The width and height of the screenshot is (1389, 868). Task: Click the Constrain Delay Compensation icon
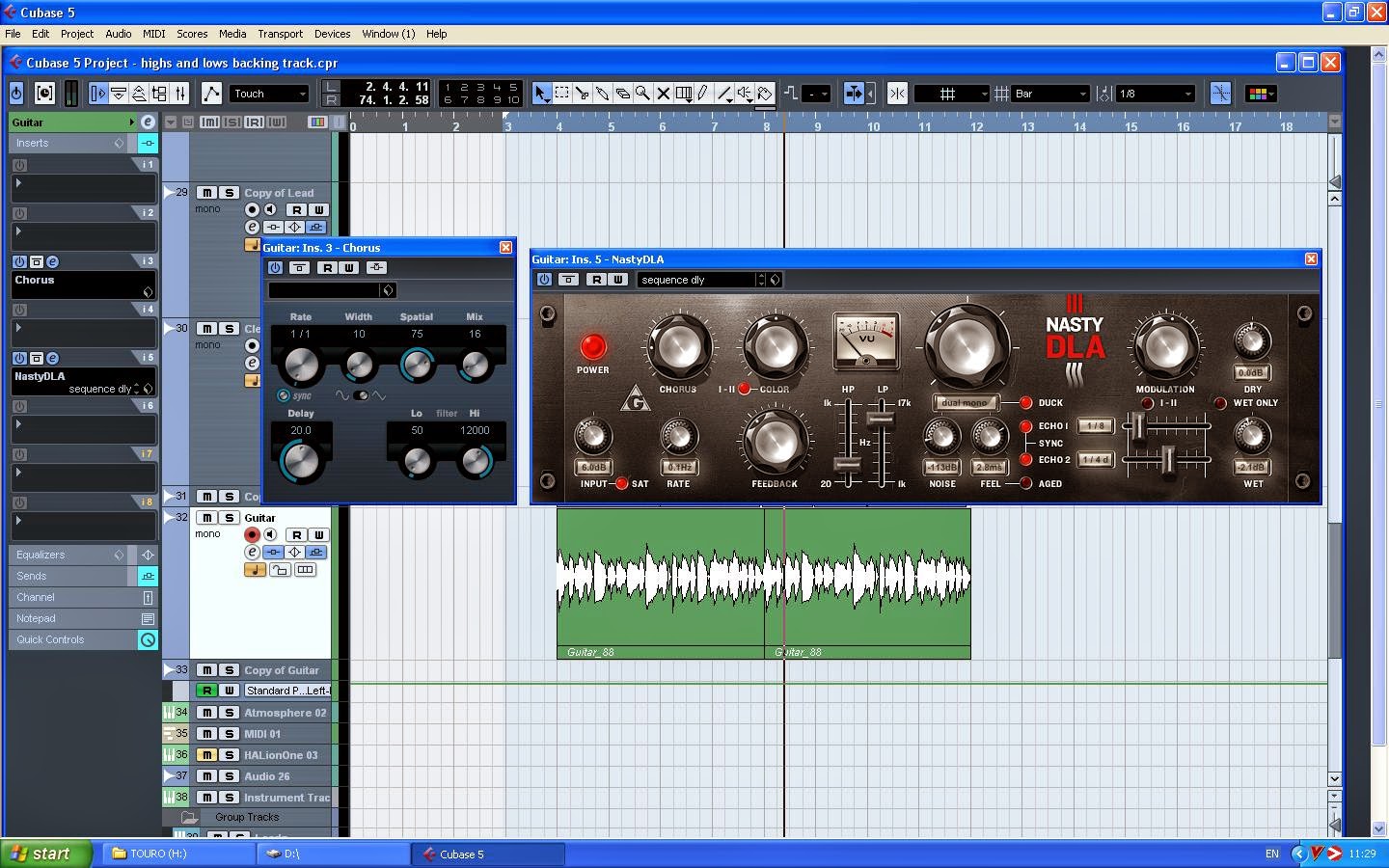pos(44,94)
